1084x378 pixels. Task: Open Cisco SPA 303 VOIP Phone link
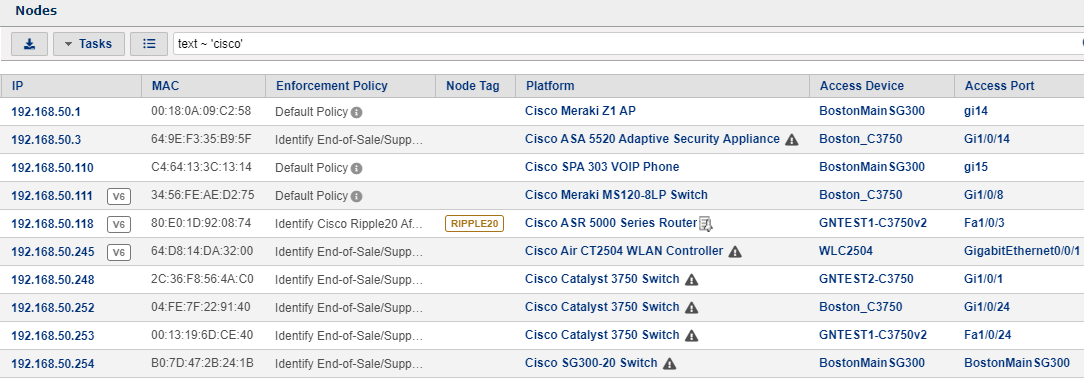602,167
